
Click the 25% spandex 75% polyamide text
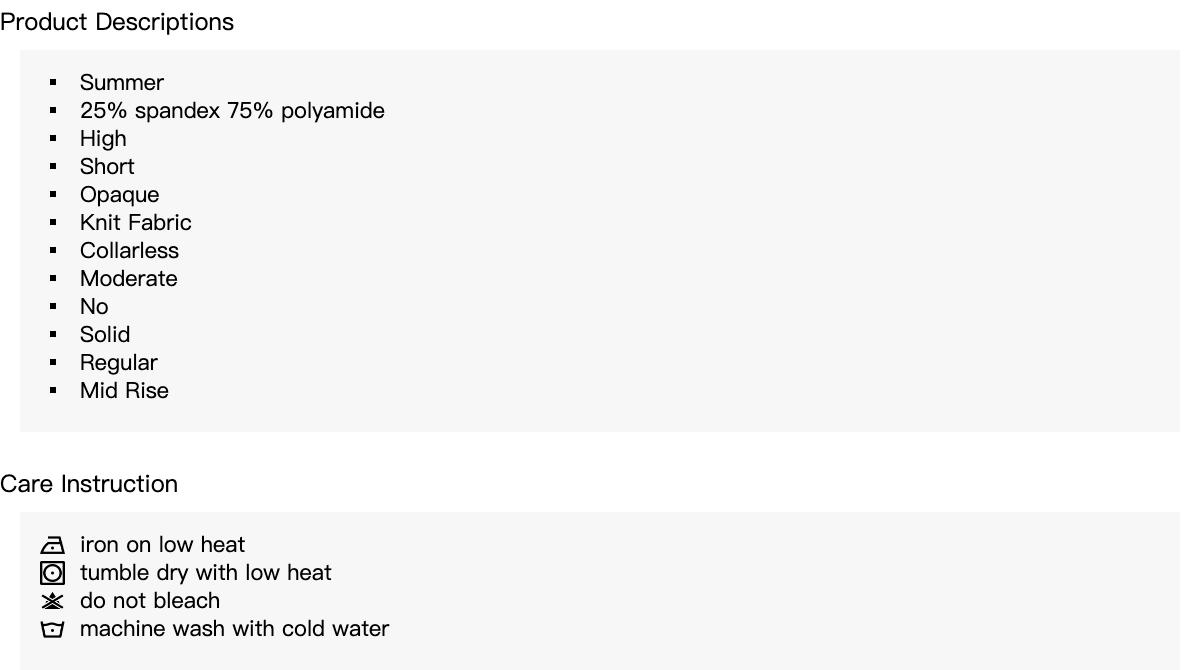(232, 111)
